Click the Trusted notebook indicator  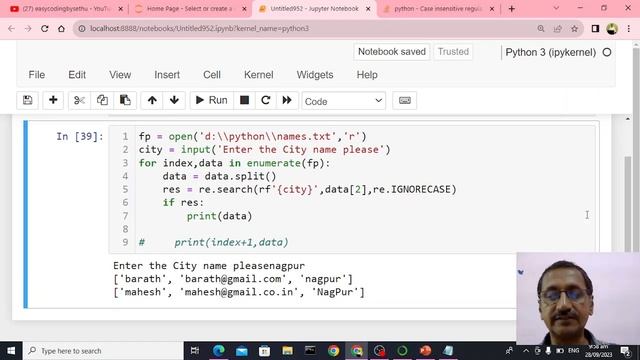click(x=453, y=52)
